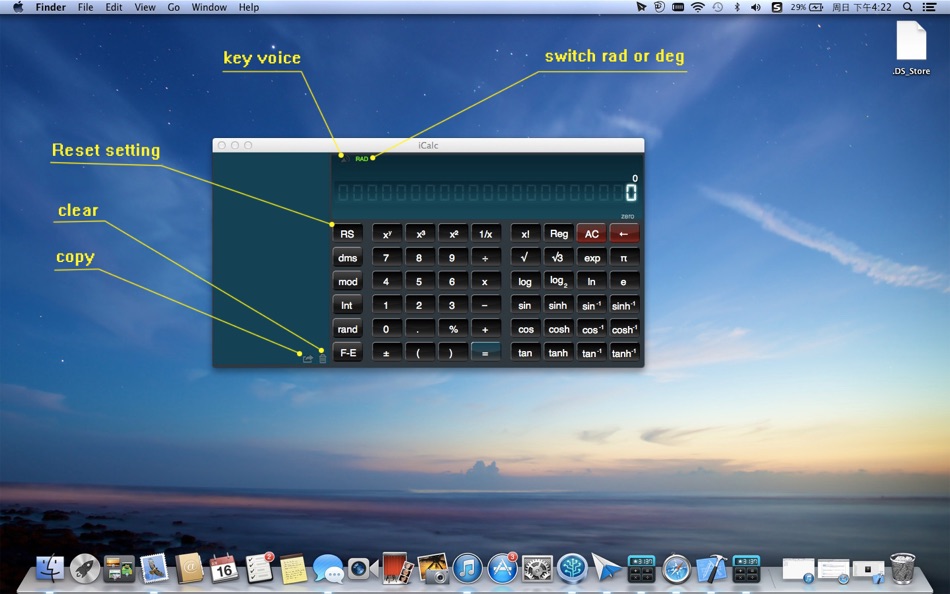Screen dimensions: 950x594
Task: Select the pi constant key
Action: point(626,257)
